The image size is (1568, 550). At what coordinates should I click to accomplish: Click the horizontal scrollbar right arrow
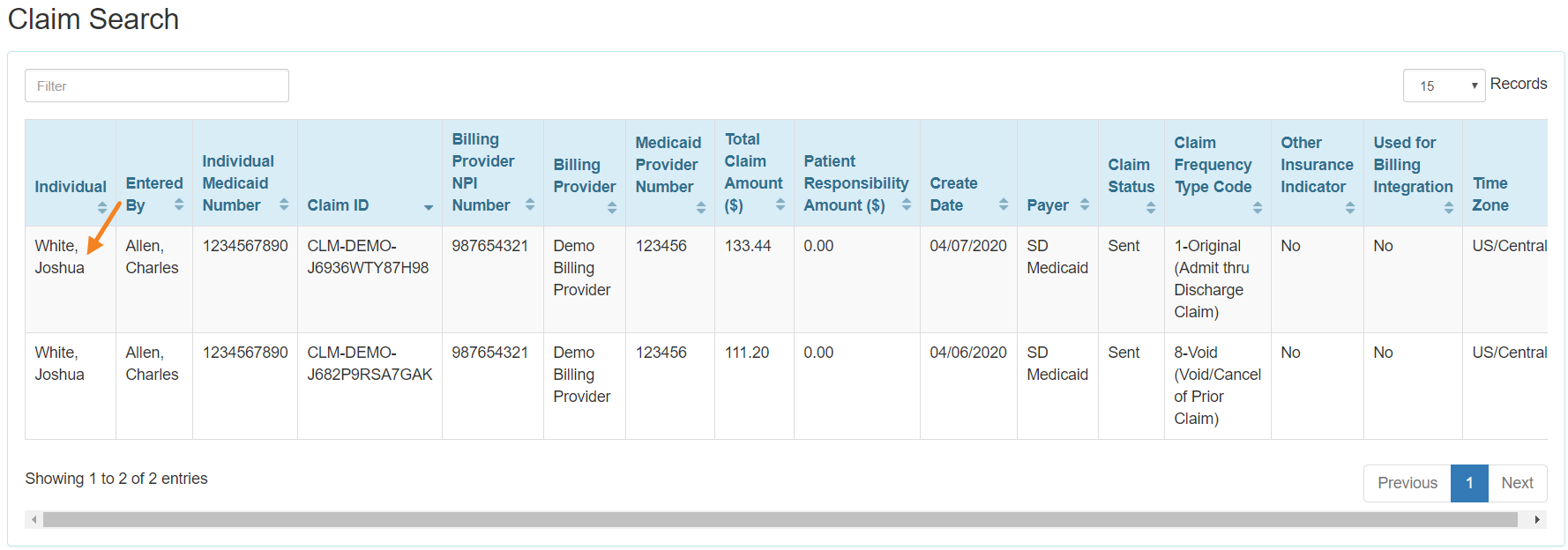tap(1537, 520)
